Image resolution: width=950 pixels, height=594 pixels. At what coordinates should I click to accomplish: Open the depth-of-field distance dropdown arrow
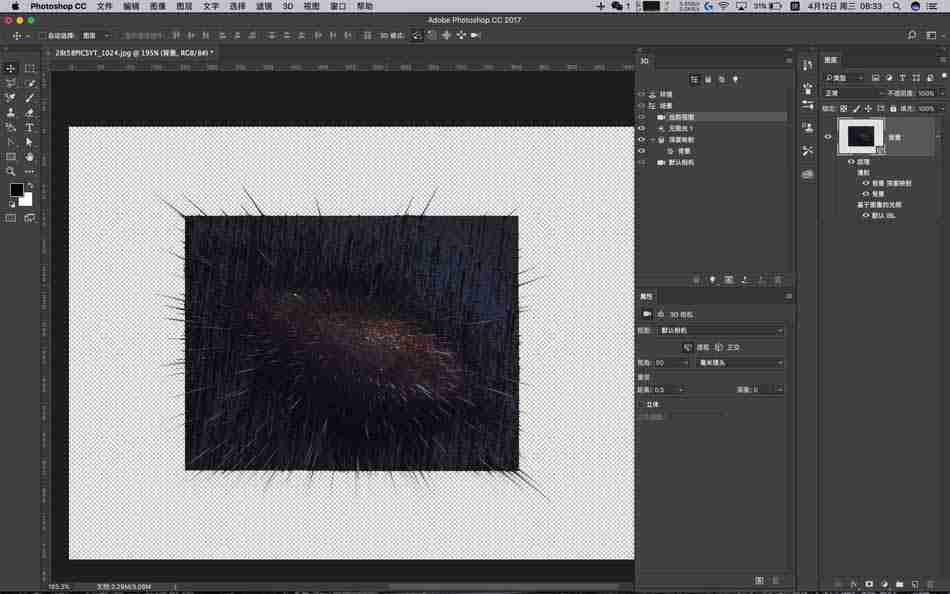682,390
